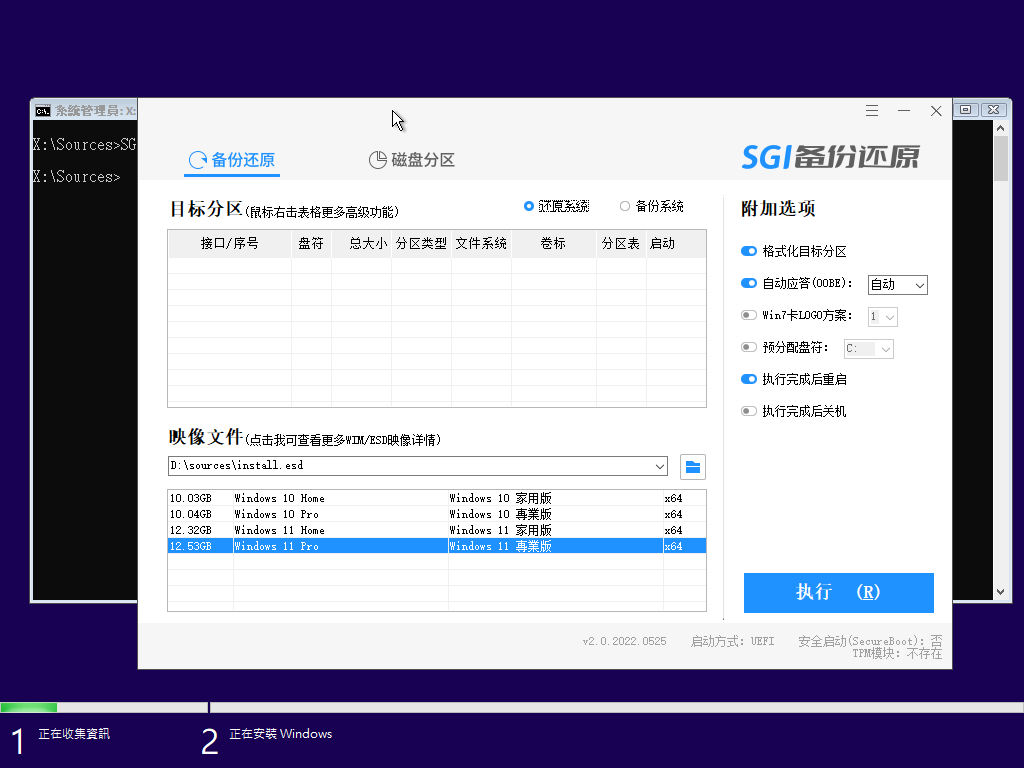The width and height of the screenshot is (1024, 768).
Task: Toggle the 格式化目标分区 switch
Action: 749,252
